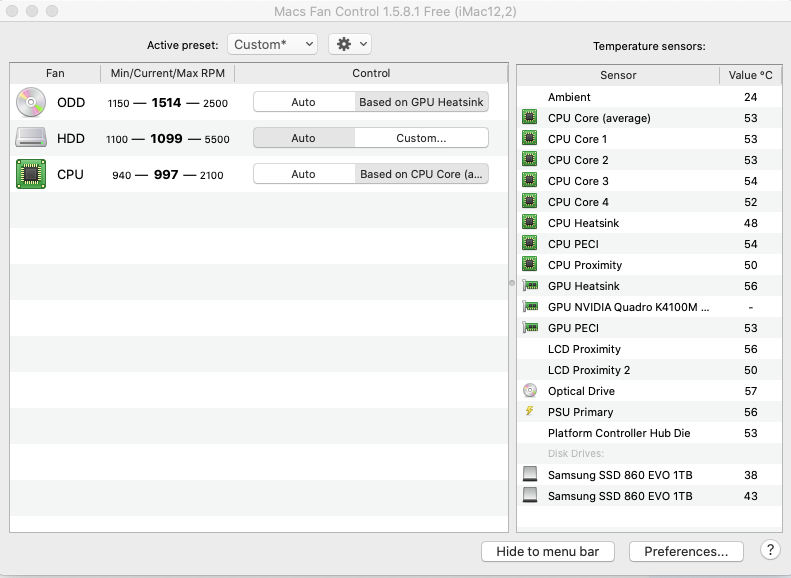Viewport: 791px width, 578px height.
Task: Open Preferences... dialog
Action: tap(686, 551)
